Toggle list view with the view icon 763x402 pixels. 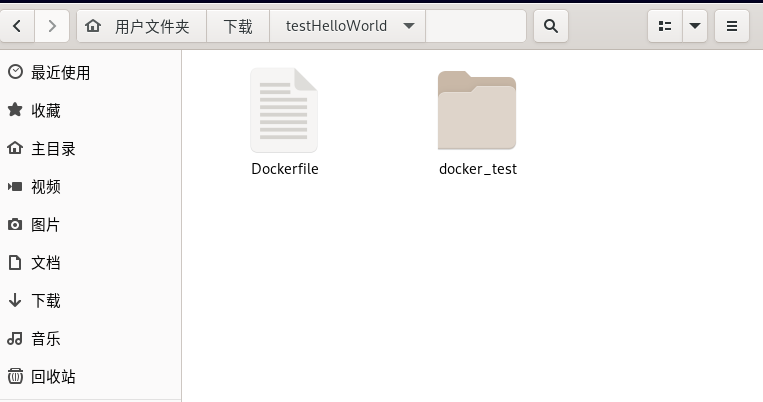pyautogui.click(x=665, y=26)
